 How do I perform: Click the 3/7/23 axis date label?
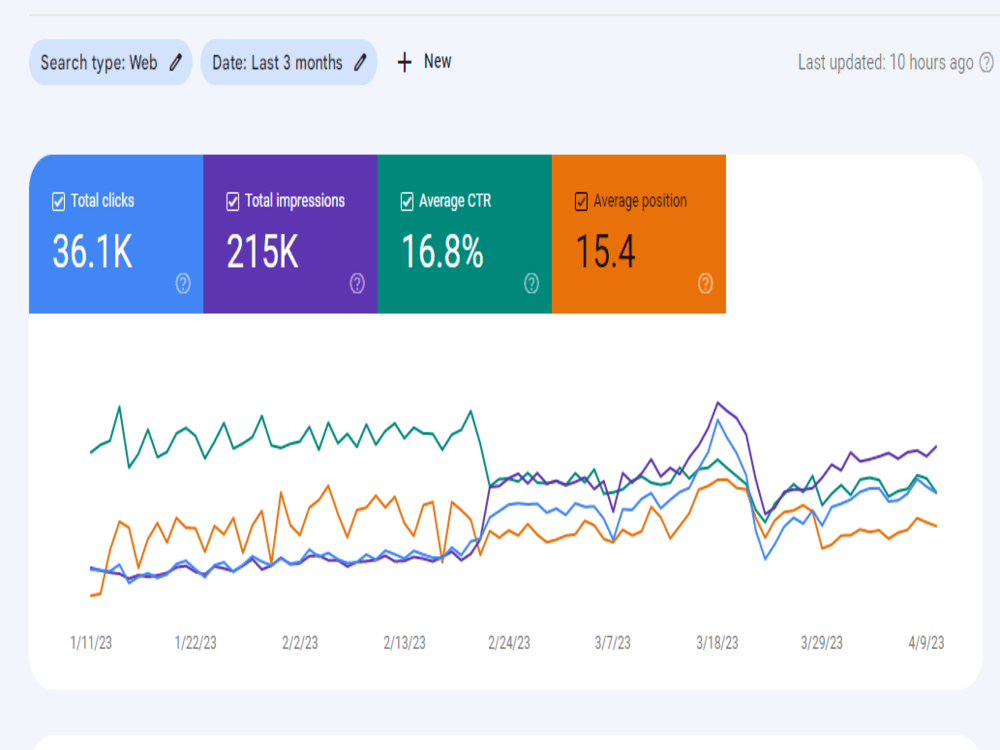pos(613,643)
